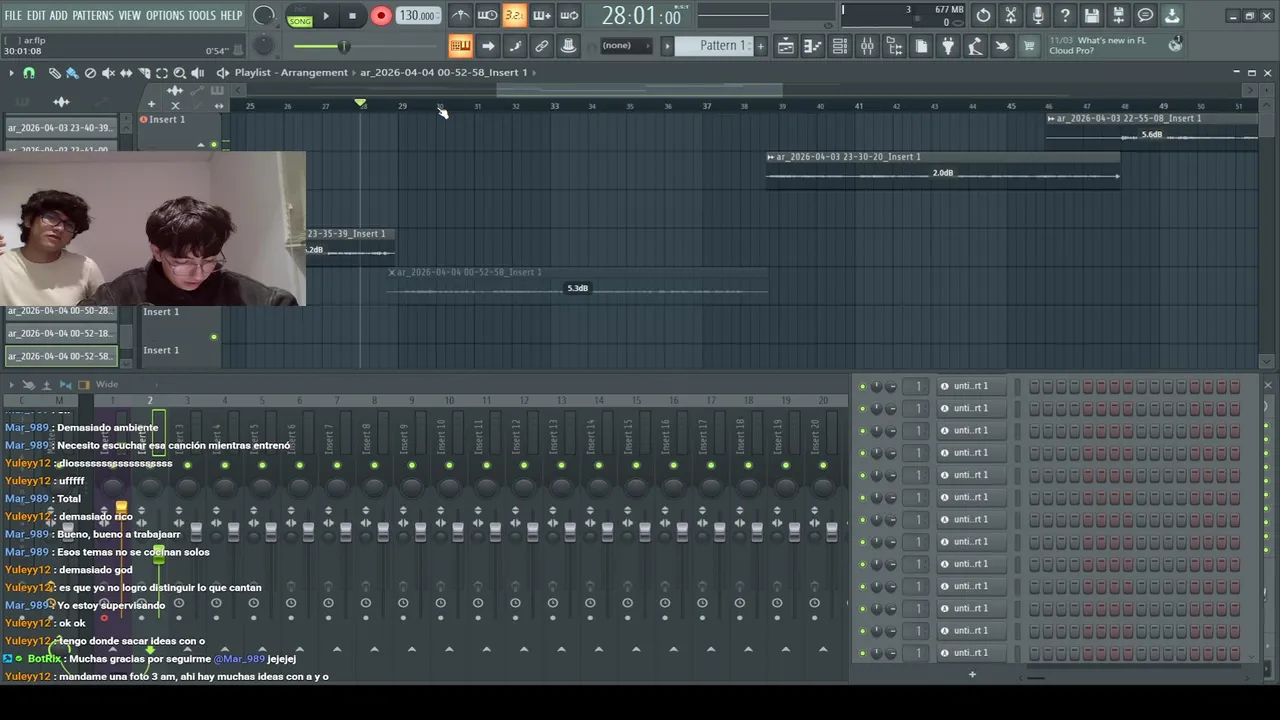Viewport: 1280px width, 720px height.
Task: Select the playlist Slice tool
Action: (144, 73)
